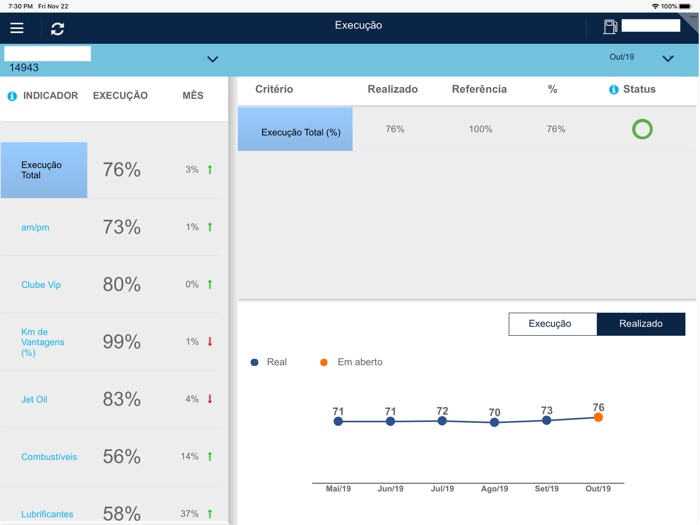Toggle the Real legend series
700x525 pixels.
269,362
